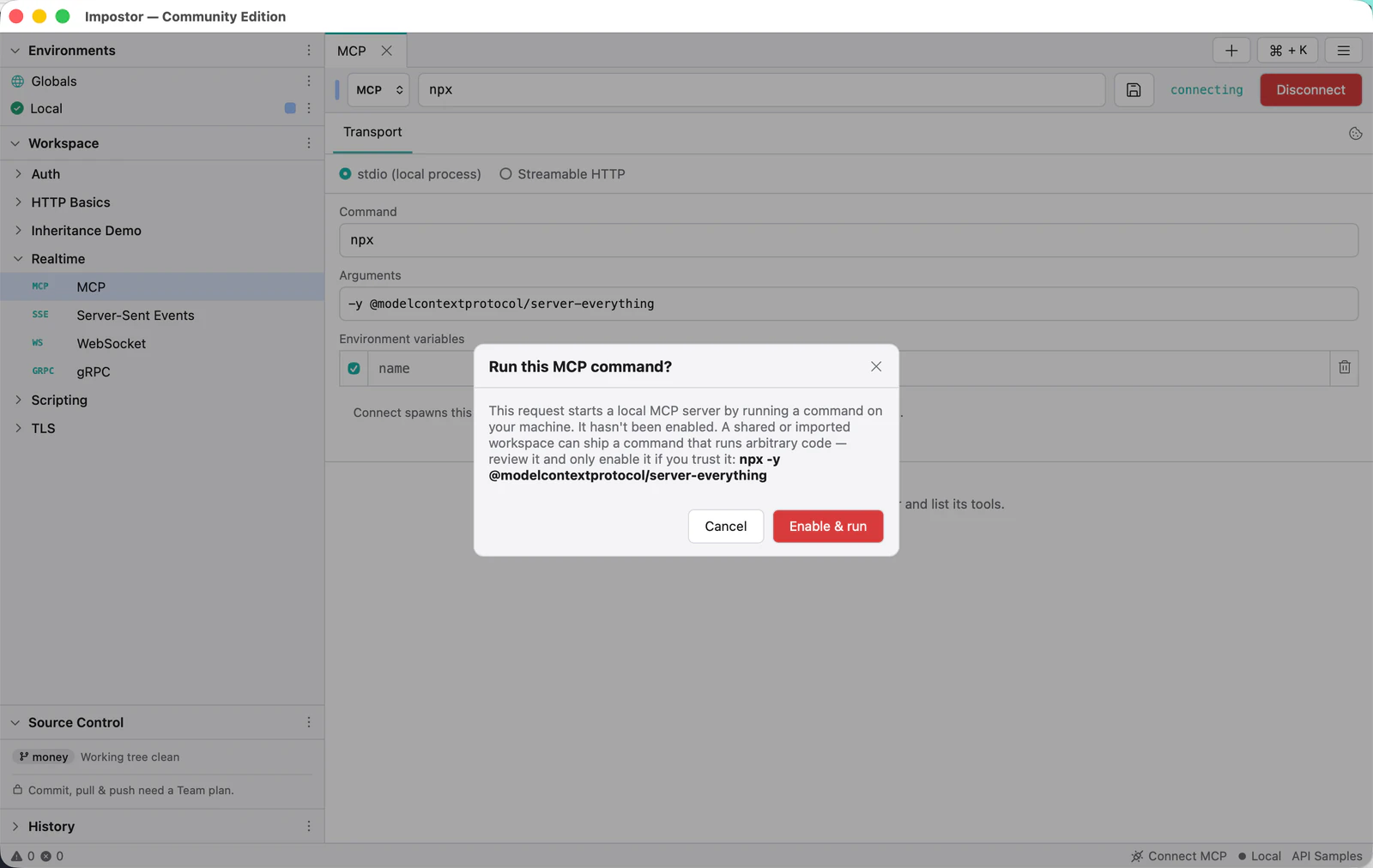
Task: Expand the History section
Action: [x=15, y=826]
